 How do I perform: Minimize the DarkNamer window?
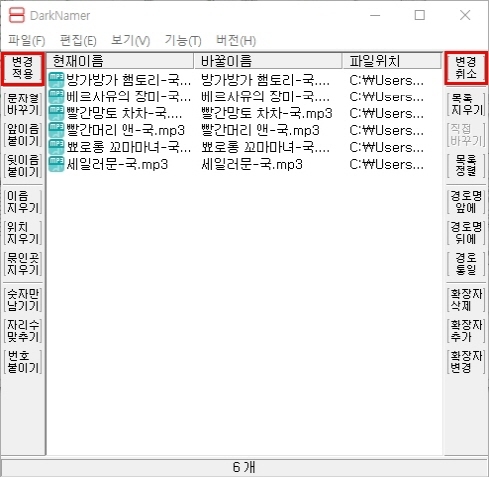coord(375,15)
